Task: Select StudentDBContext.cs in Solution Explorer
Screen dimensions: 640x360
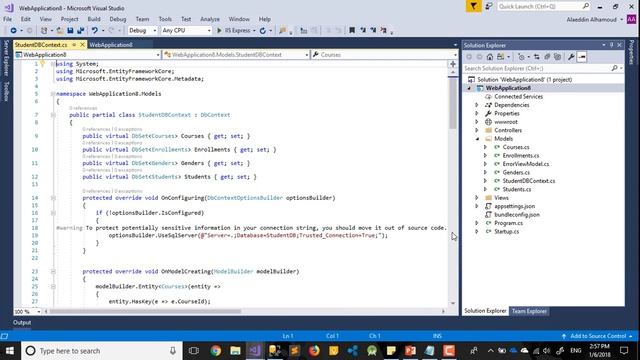Action: (x=529, y=181)
